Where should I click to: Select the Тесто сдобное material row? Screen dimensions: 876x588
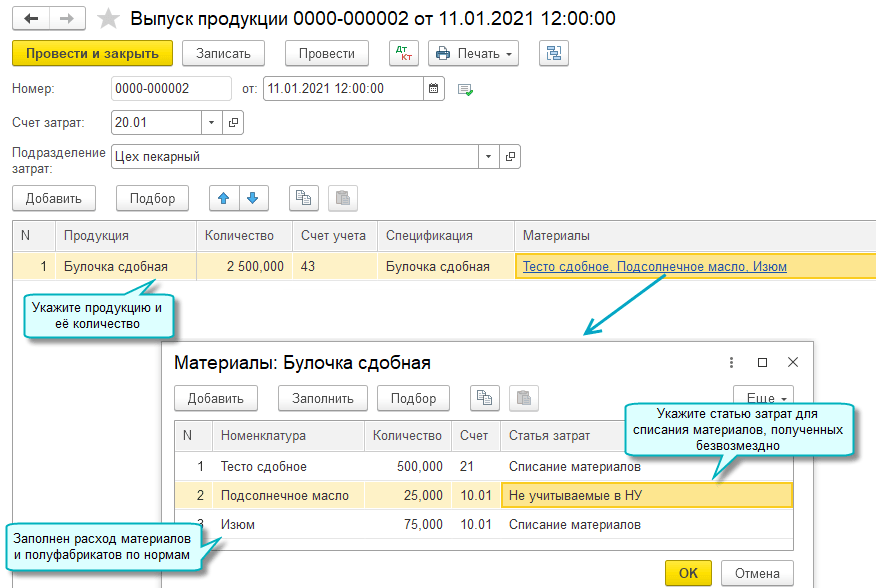pyautogui.click(x=483, y=466)
